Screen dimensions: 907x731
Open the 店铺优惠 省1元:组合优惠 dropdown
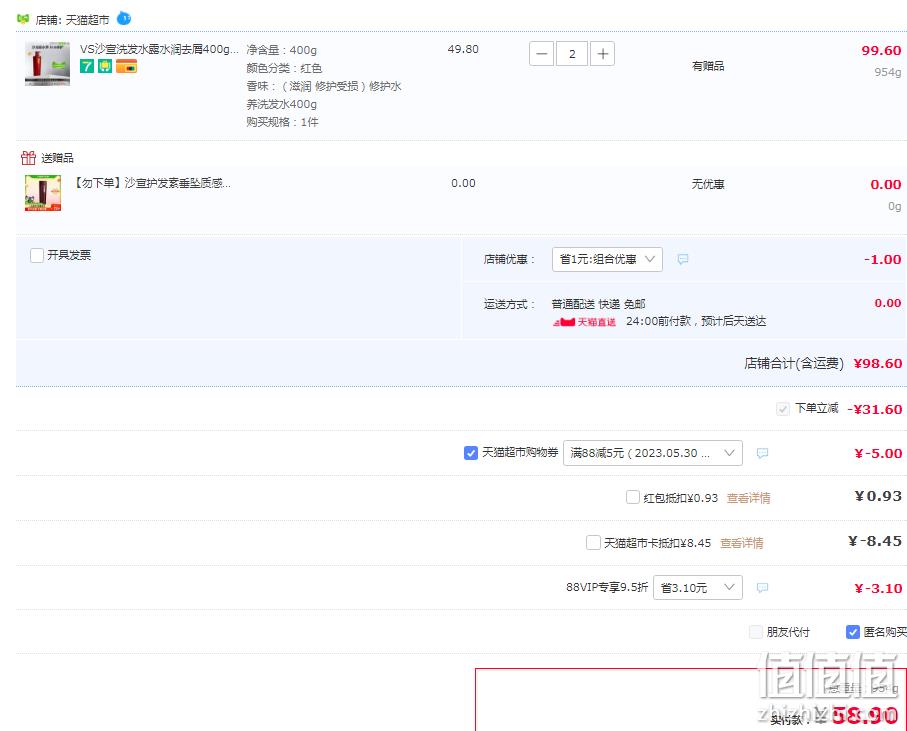[x=607, y=259]
